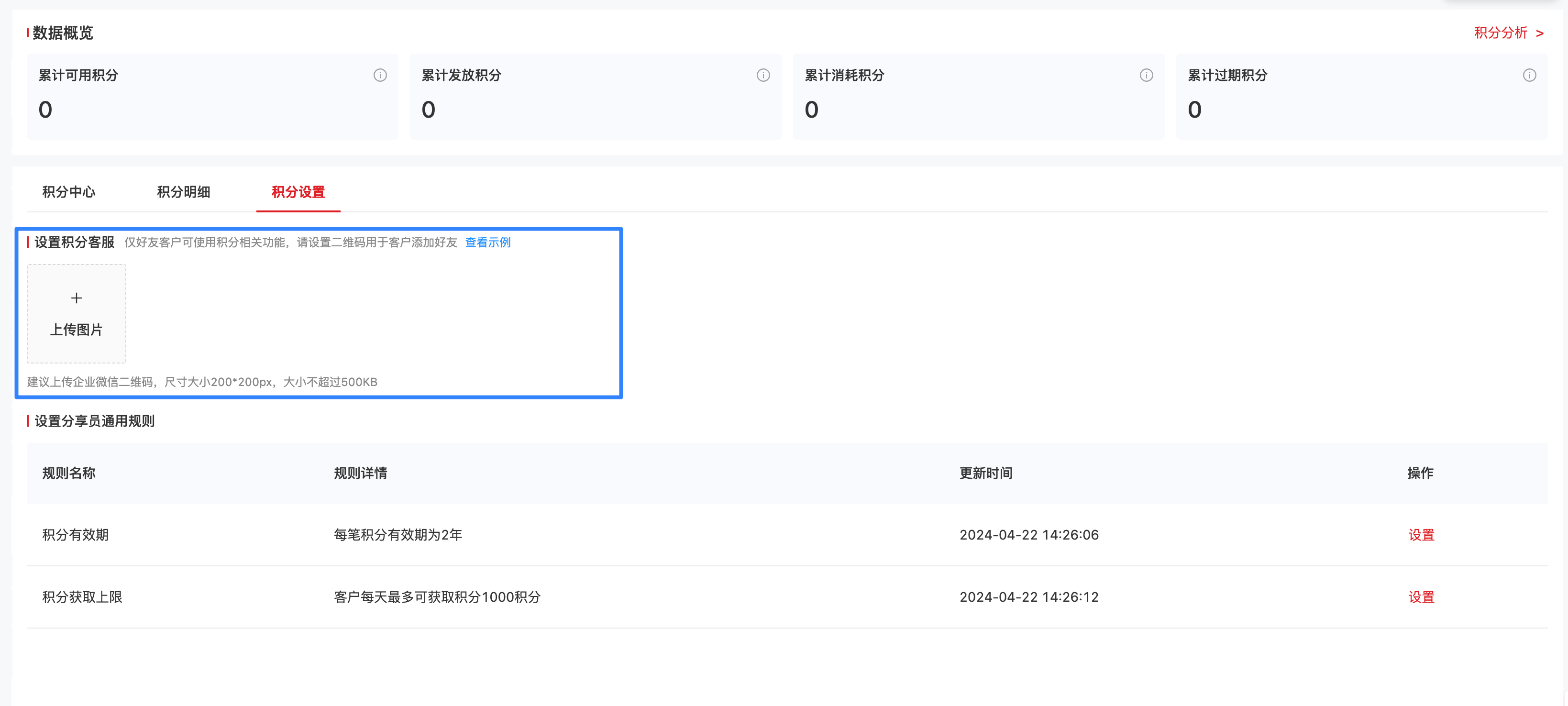This screenshot has height=706, width=1568.
Task: Click info icon for 累计过期积分
Action: [x=1530, y=75]
